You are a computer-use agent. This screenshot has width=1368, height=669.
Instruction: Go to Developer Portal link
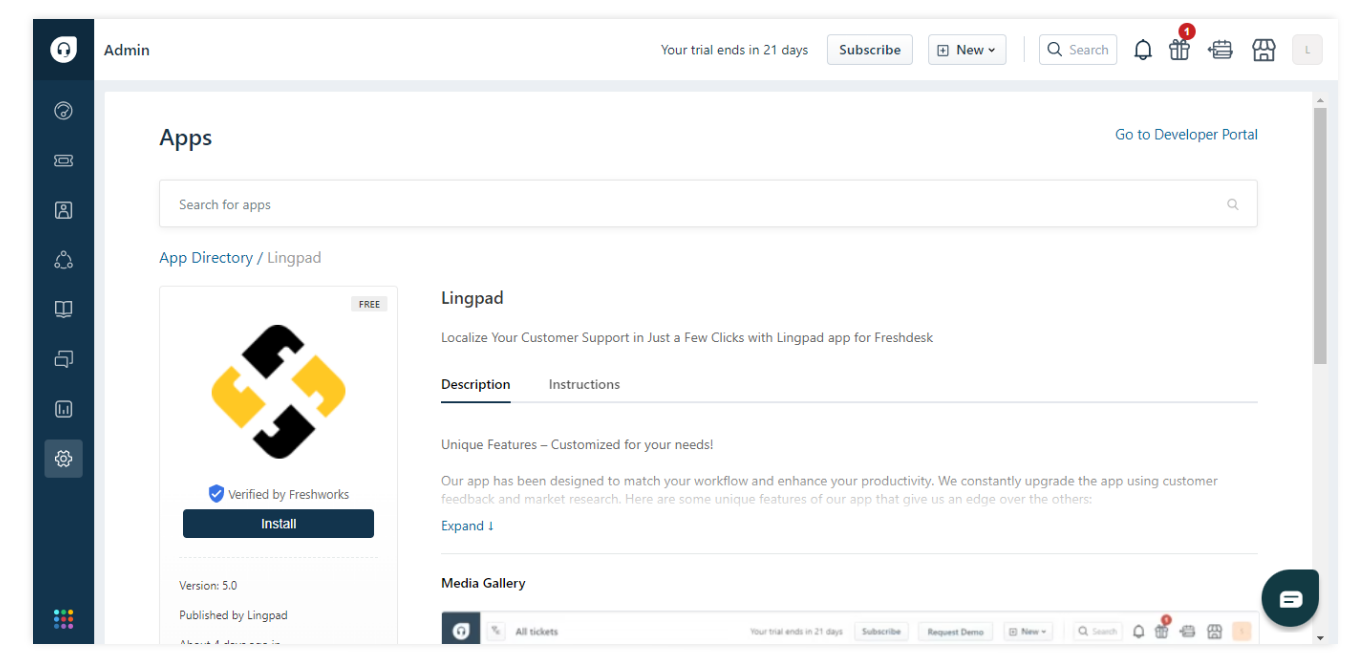tap(1186, 135)
